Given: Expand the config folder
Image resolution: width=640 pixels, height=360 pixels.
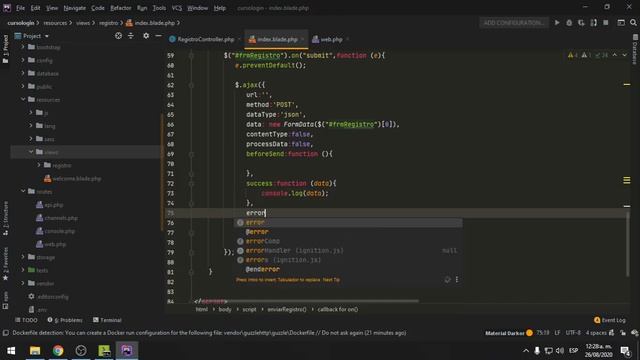Looking at the screenshot, I should [23, 60].
